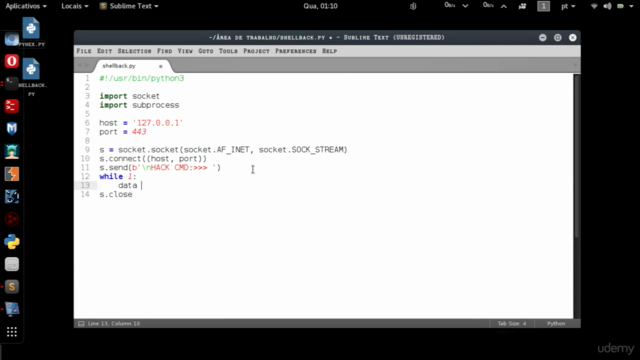Open the Help menu
The width and height of the screenshot is (640, 360).
pyautogui.click(x=329, y=51)
